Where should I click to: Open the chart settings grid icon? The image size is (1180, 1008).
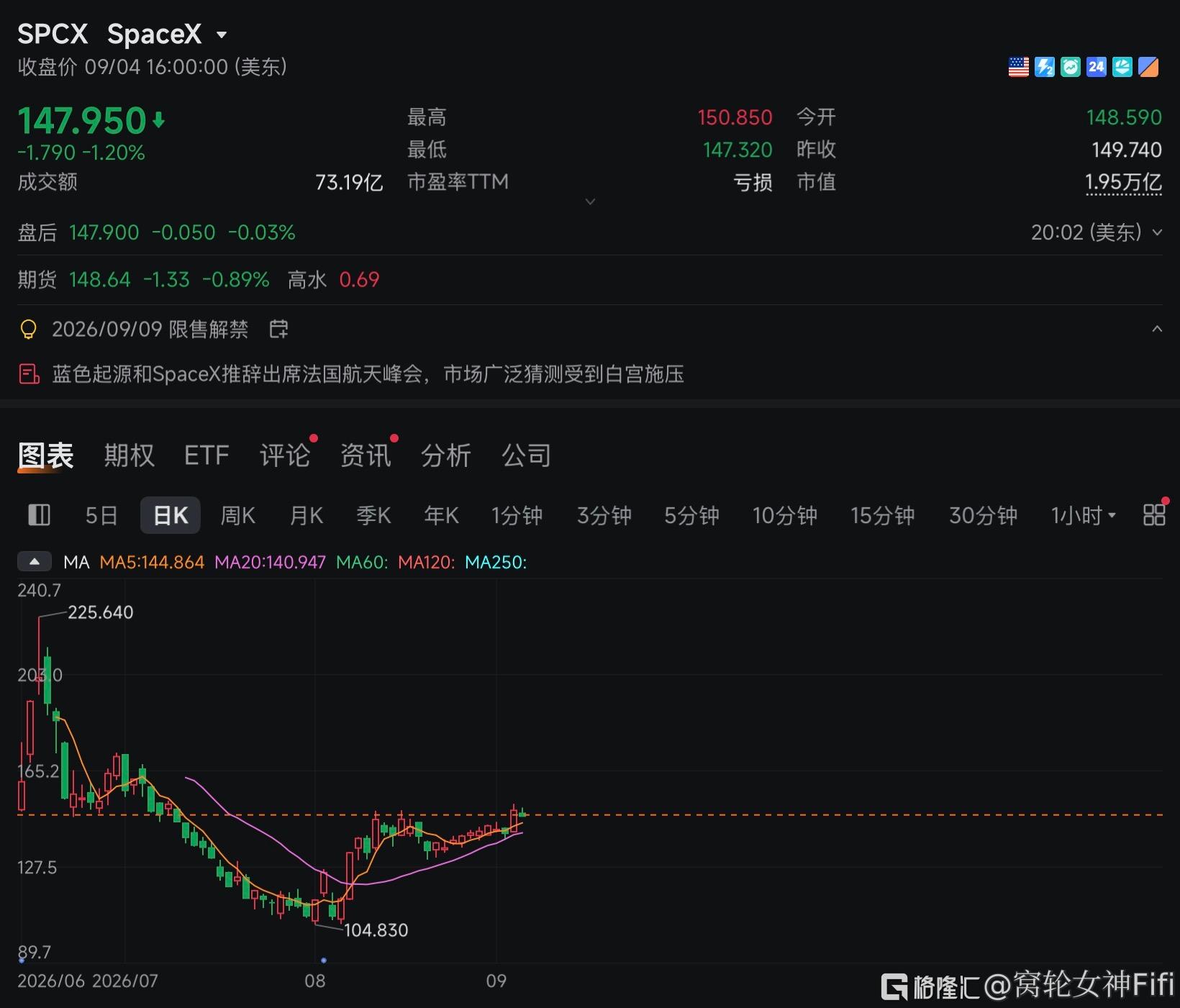coord(1154,514)
